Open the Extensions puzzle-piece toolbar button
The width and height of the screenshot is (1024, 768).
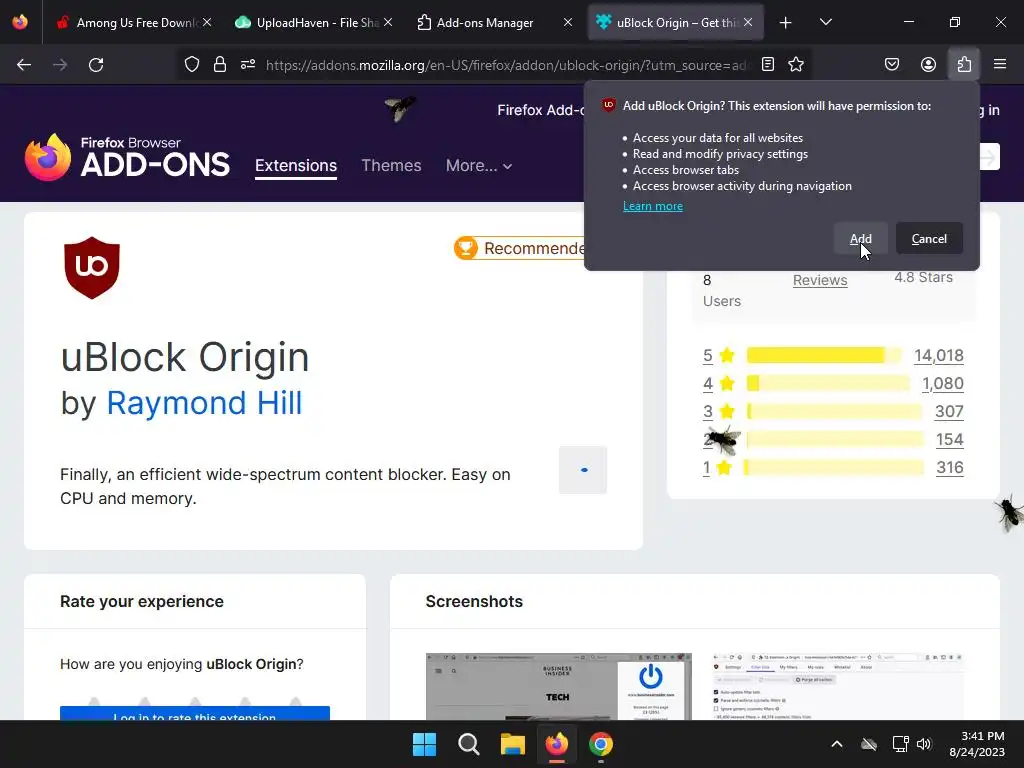pyautogui.click(x=964, y=64)
